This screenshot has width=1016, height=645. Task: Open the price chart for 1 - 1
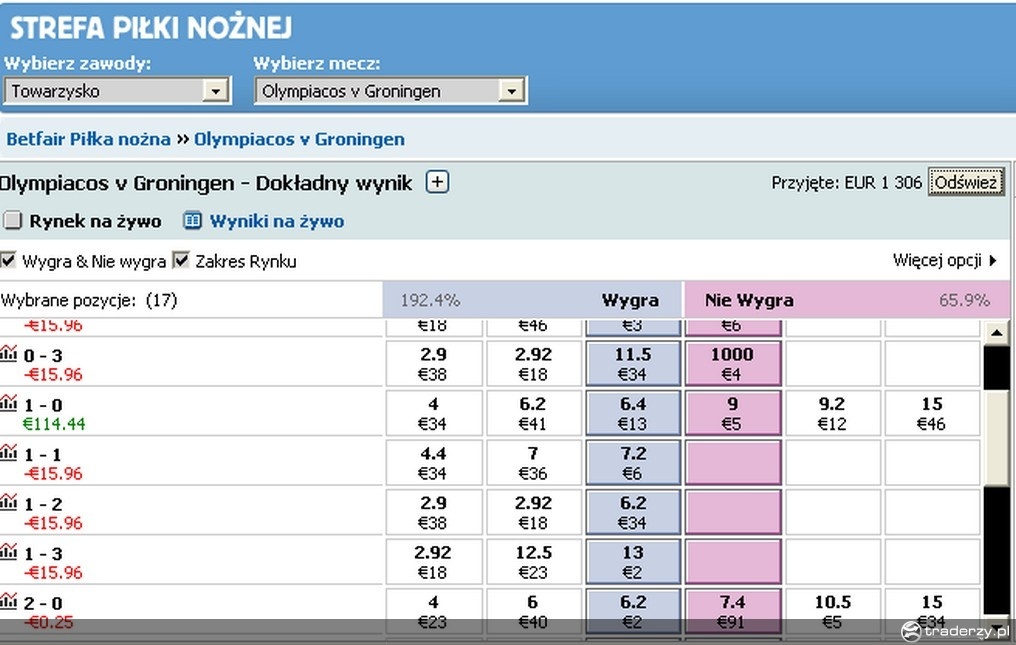coord(8,452)
